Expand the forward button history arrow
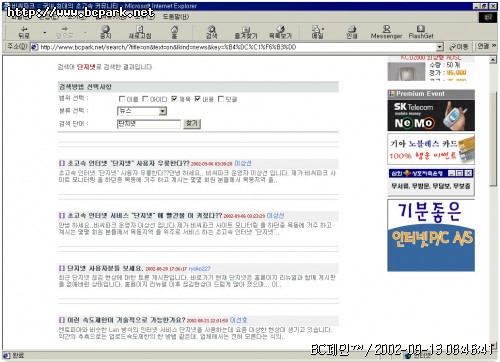The image size is (500, 362). pos(85,33)
